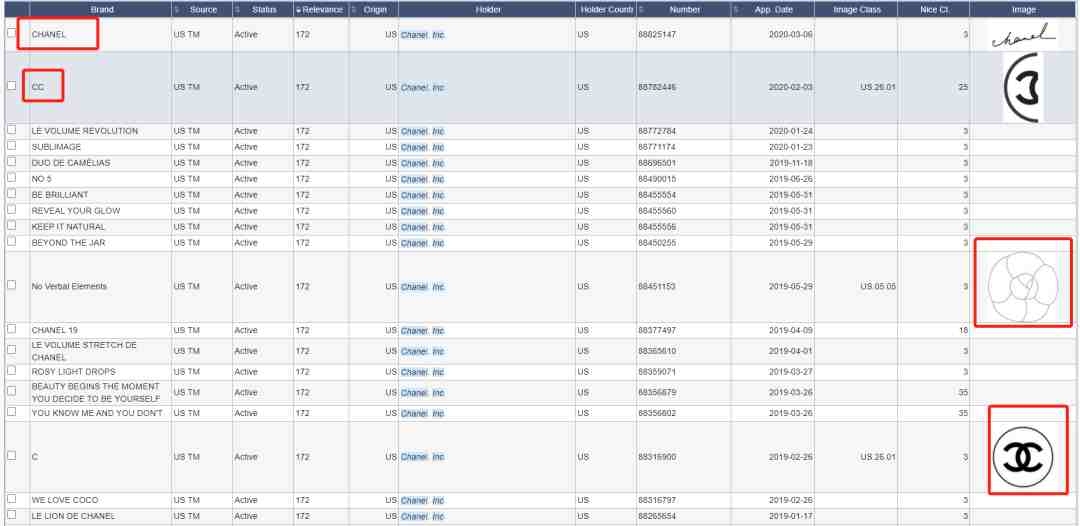
Task: Click application date 2019-04-01
Action: pyautogui.click(x=791, y=351)
